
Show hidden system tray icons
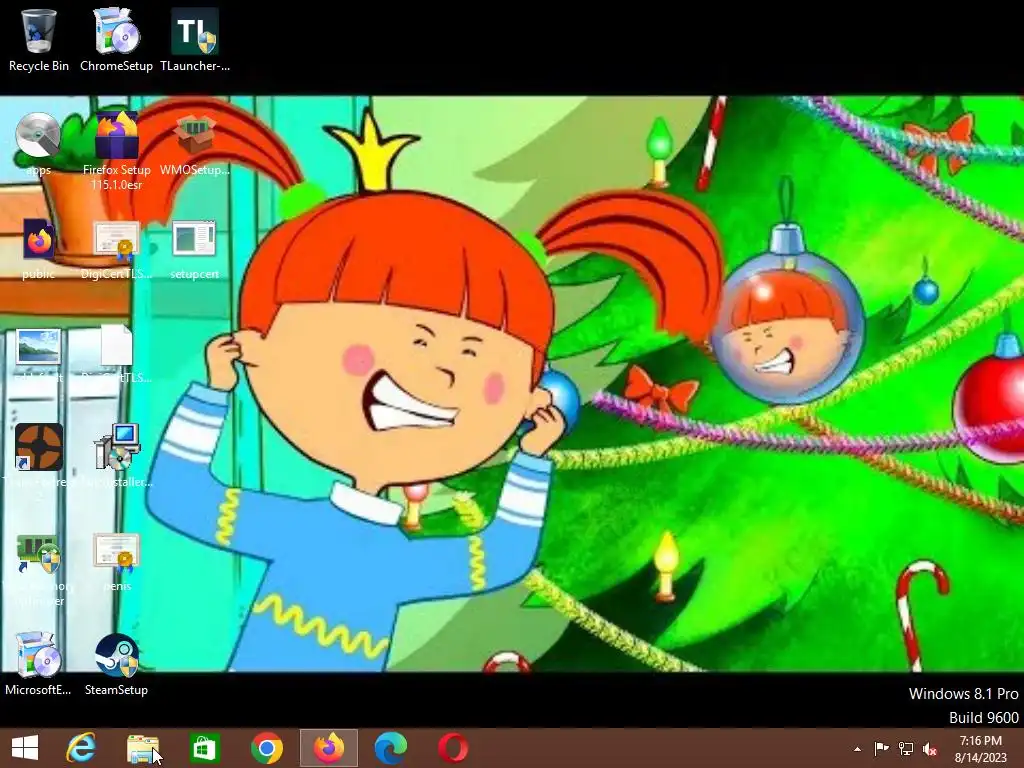[x=857, y=749]
